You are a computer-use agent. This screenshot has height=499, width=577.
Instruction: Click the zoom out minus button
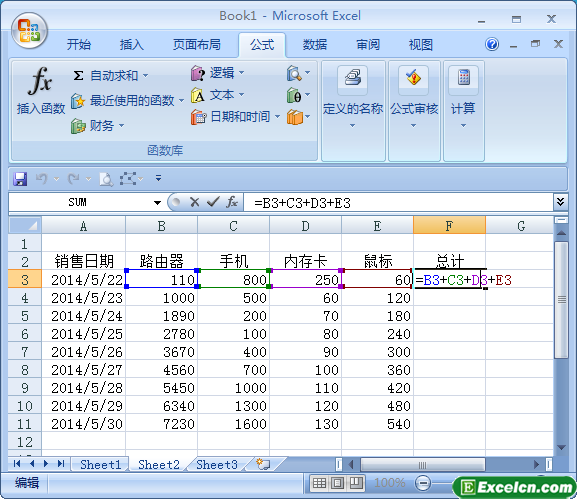[423, 483]
